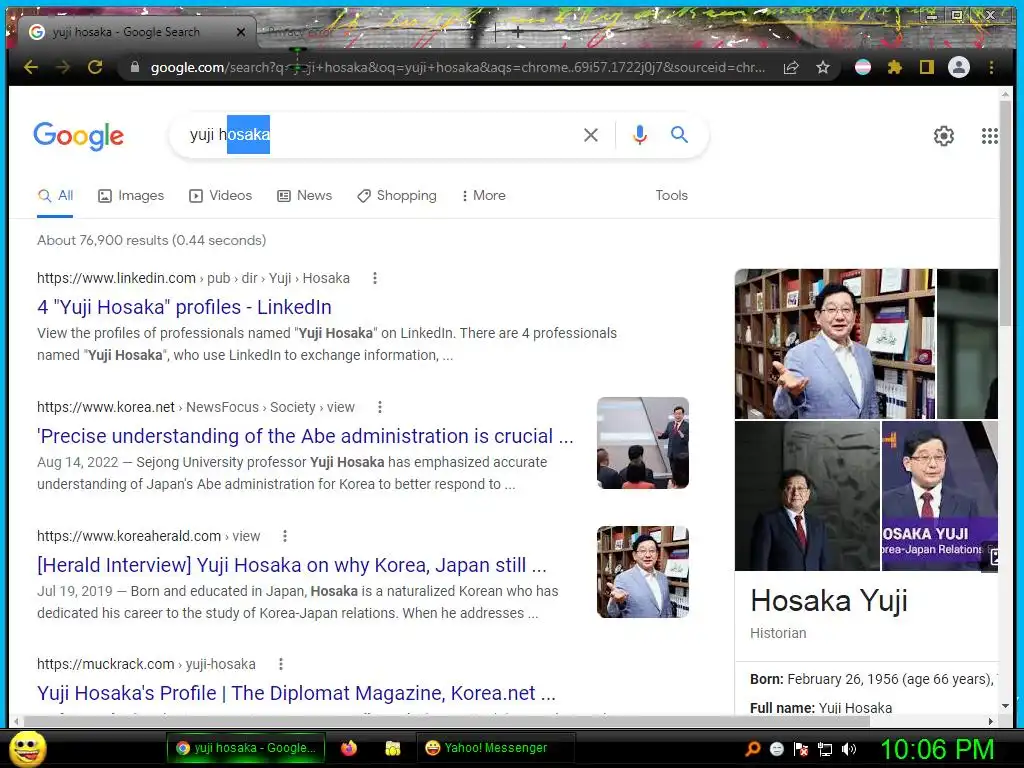Clear search box with X icon
The width and height of the screenshot is (1024, 768).
click(590, 135)
